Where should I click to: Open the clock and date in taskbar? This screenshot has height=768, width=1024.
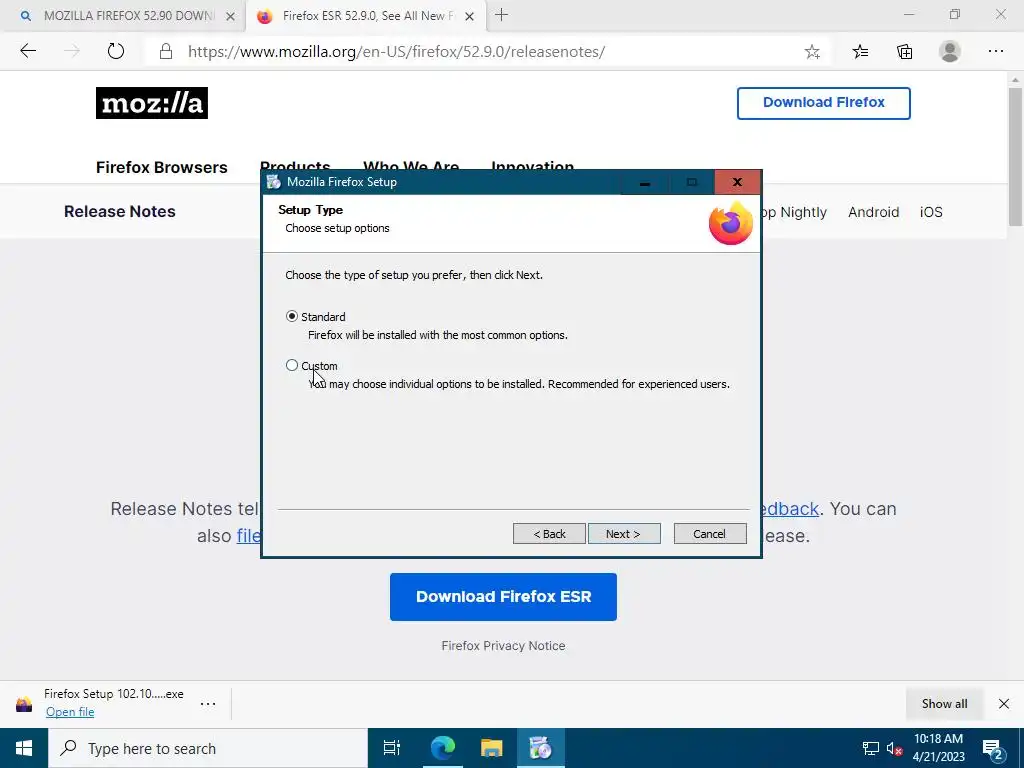point(938,748)
